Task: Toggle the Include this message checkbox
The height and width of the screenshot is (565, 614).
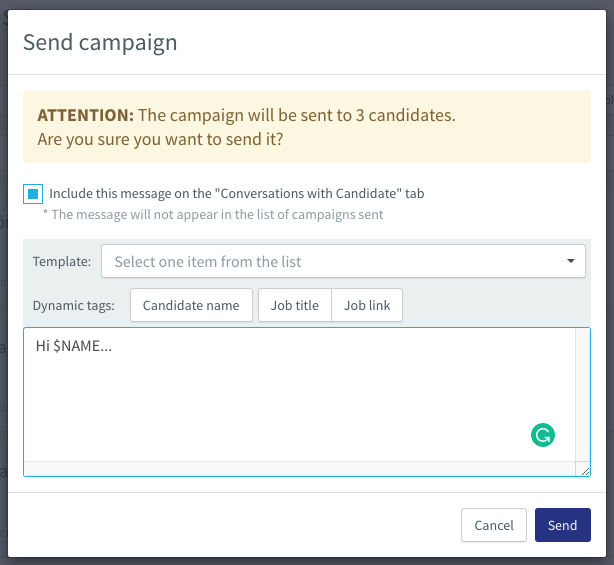Action: pyautogui.click(x=33, y=194)
